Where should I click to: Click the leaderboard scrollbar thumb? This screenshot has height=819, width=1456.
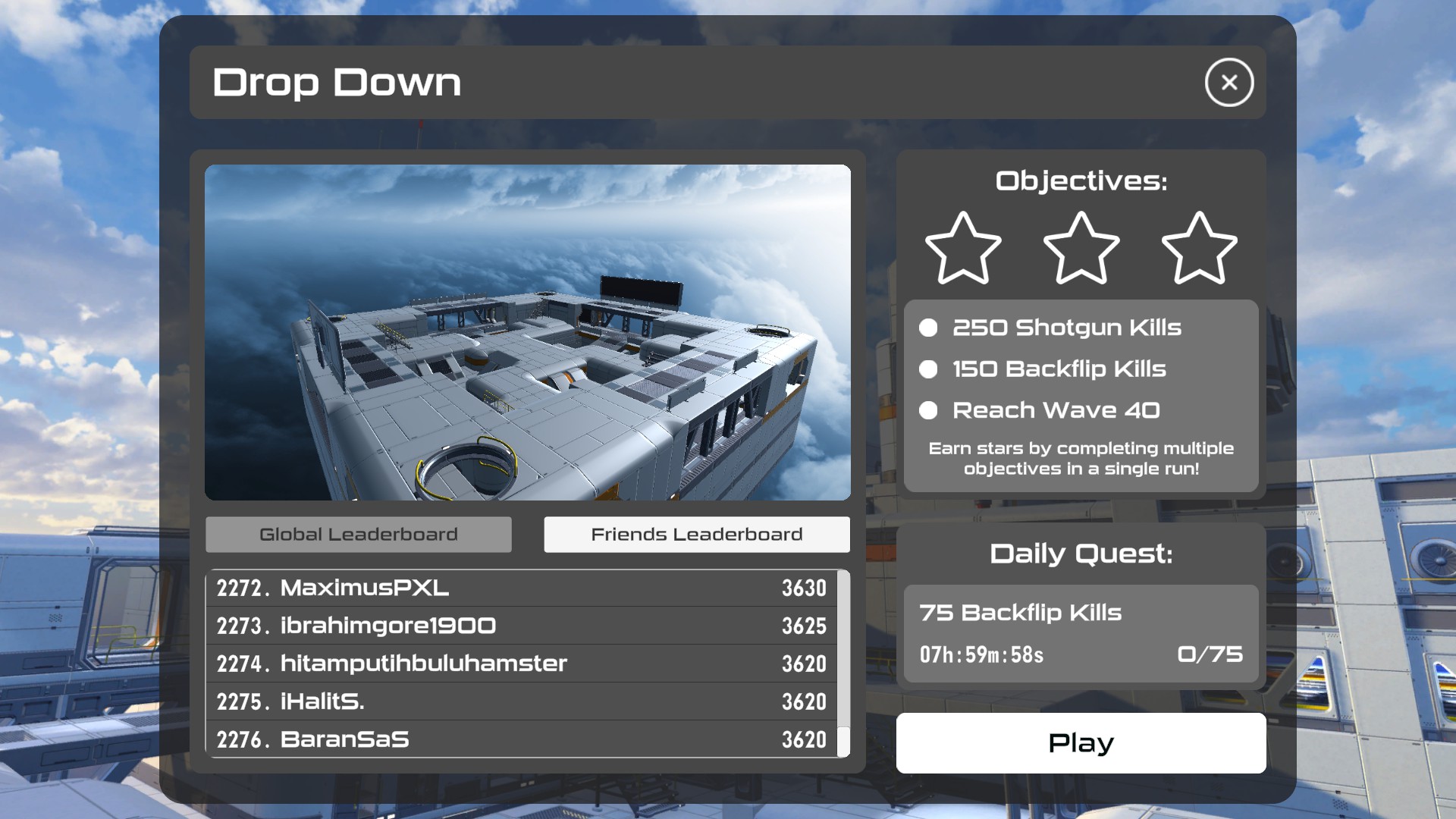click(843, 741)
